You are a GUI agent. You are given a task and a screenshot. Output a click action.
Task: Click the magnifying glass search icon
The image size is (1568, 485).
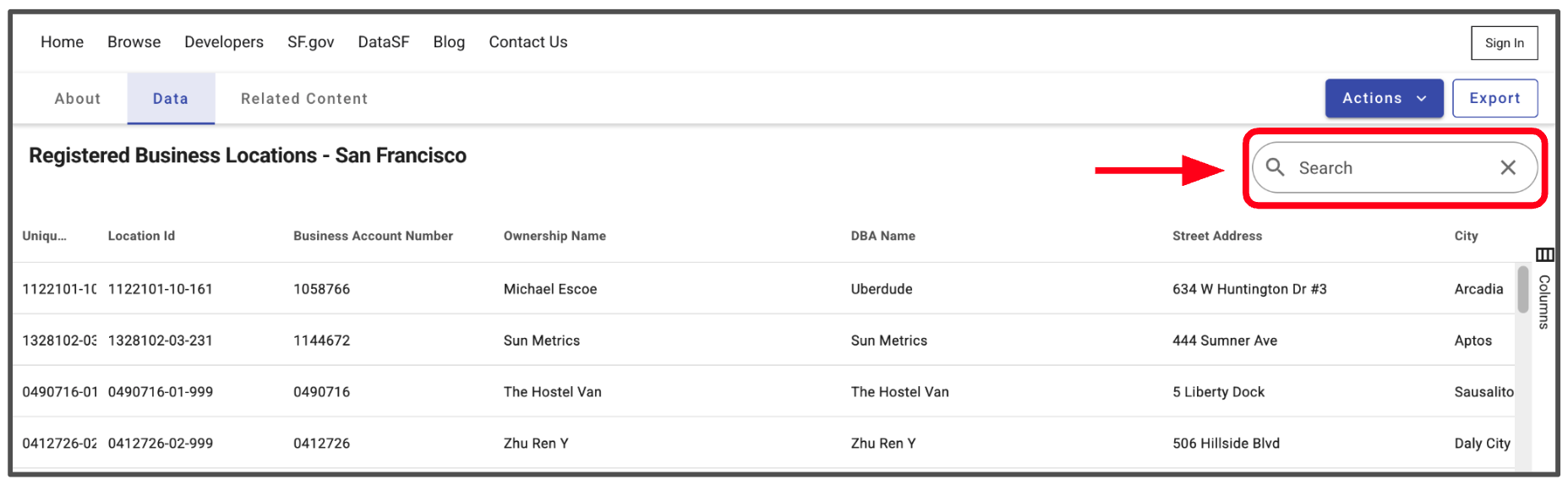[x=1275, y=167]
